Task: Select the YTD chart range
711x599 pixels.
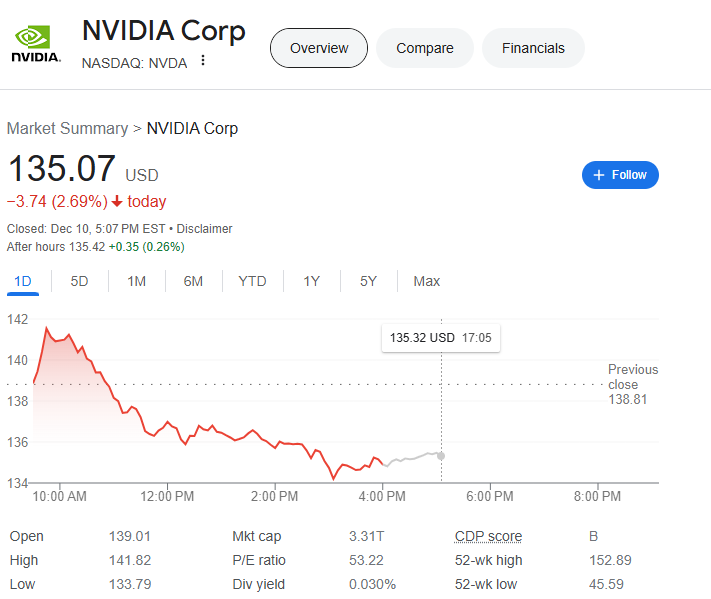Action: tap(252, 281)
